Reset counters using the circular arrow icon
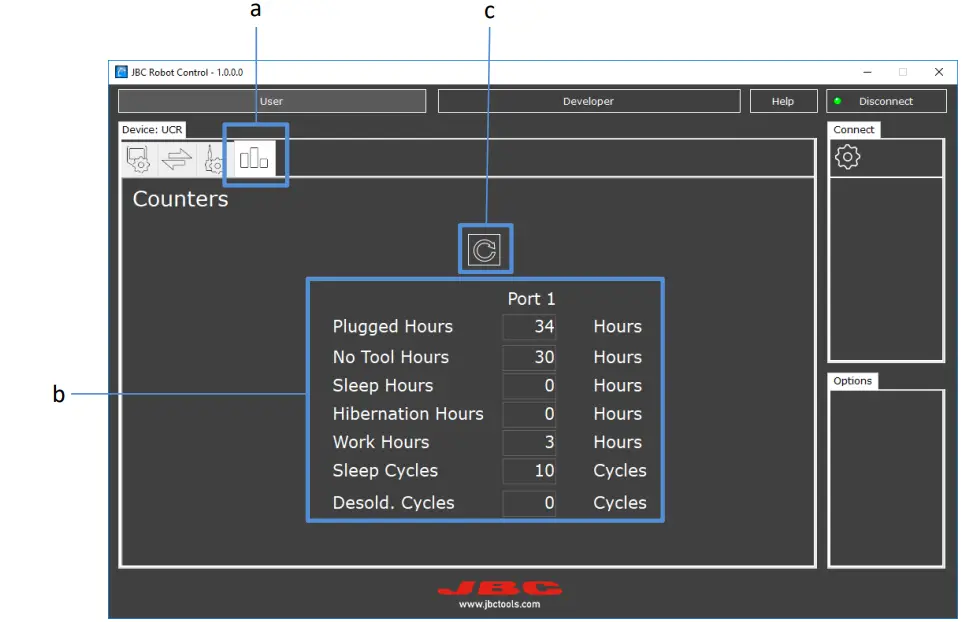Viewport: 968px width, 622px height. coord(485,248)
